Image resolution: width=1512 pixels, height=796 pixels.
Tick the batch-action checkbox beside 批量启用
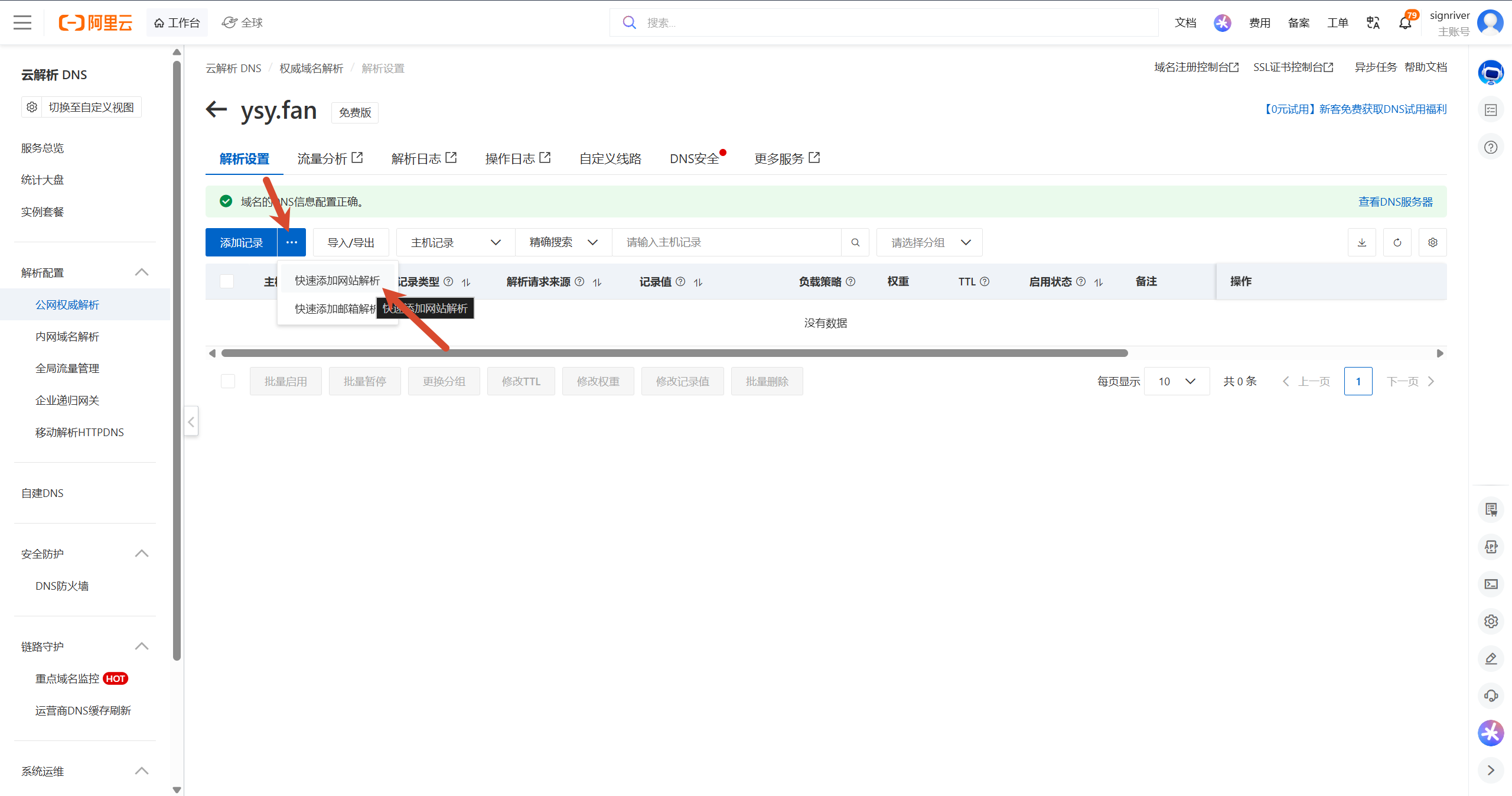[228, 381]
